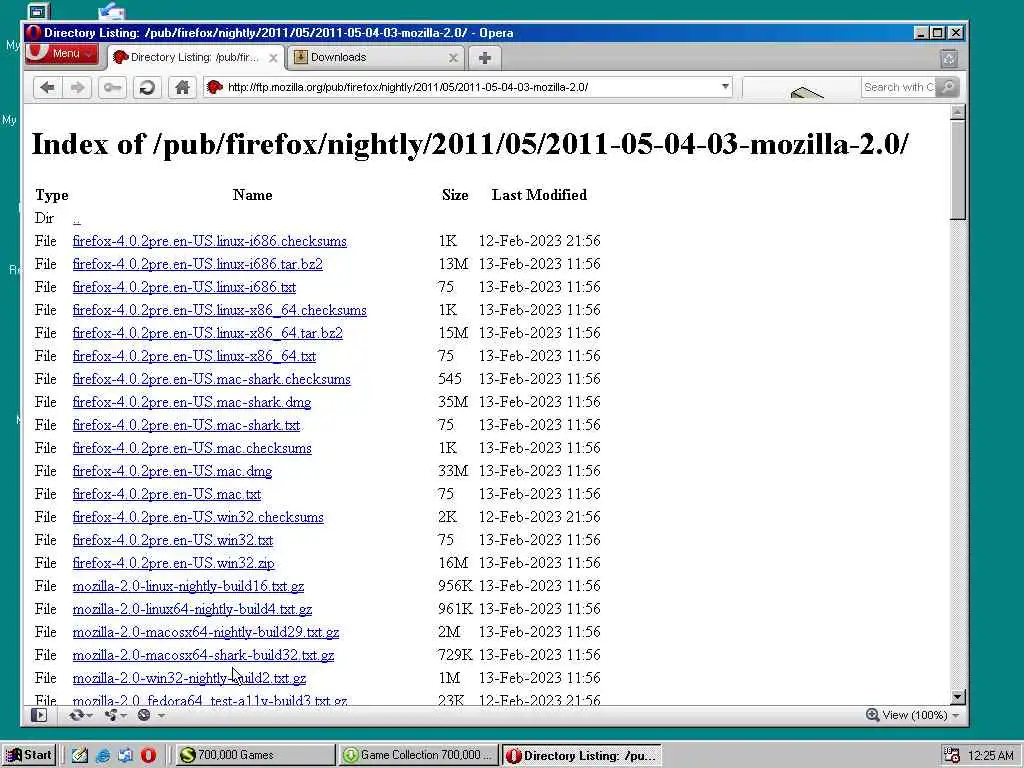The height and width of the screenshot is (768, 1024).
Task: Download firefox-4.0.2pre.en-US.win32.zip
Action: [x=174, y=563]
